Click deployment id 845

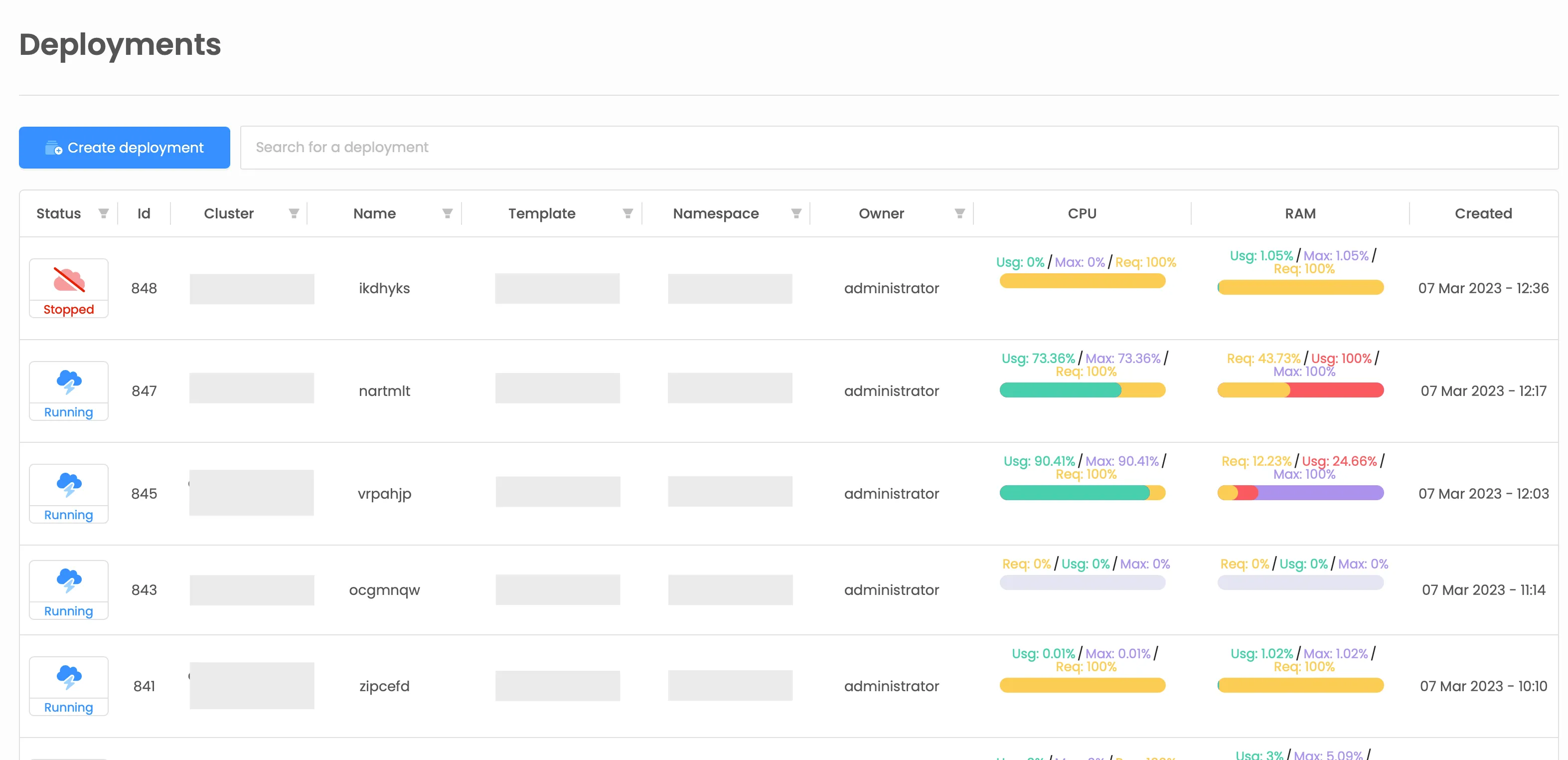(x=144, y=494)
